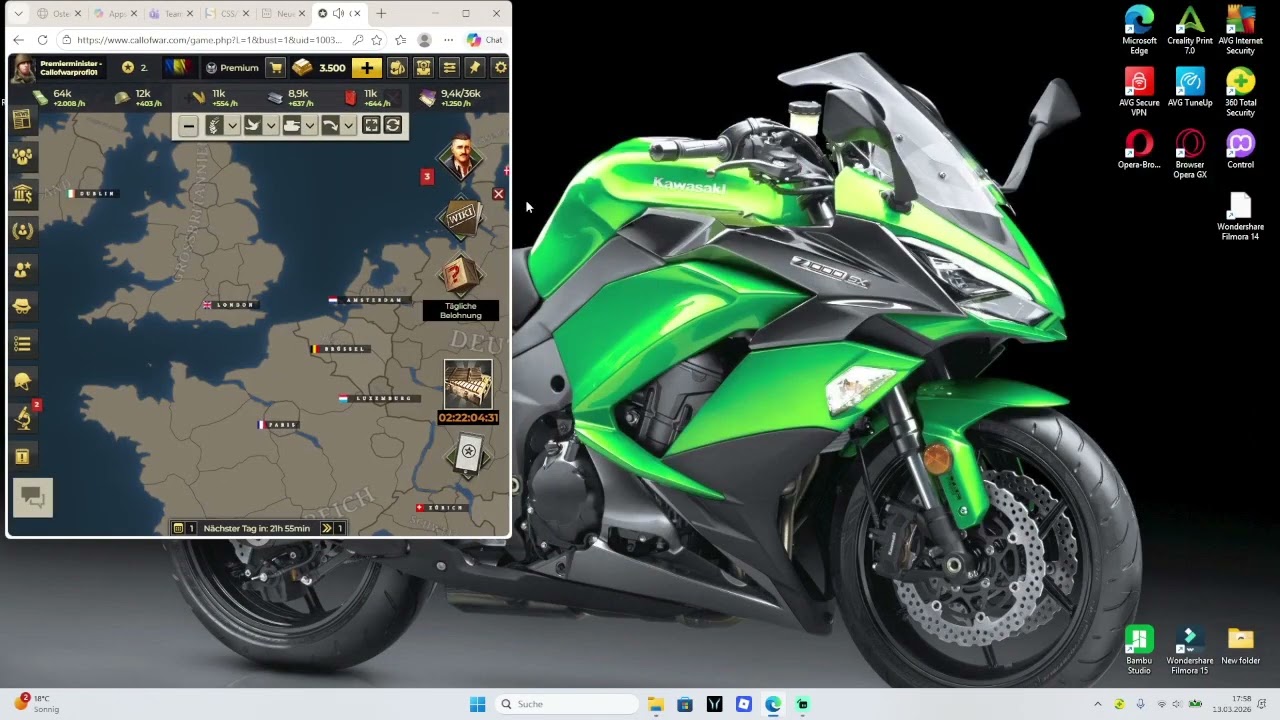Screen dimensions: 1280x720
Task: Open the treasure chest icon in top bar
Action: (423, 68)
